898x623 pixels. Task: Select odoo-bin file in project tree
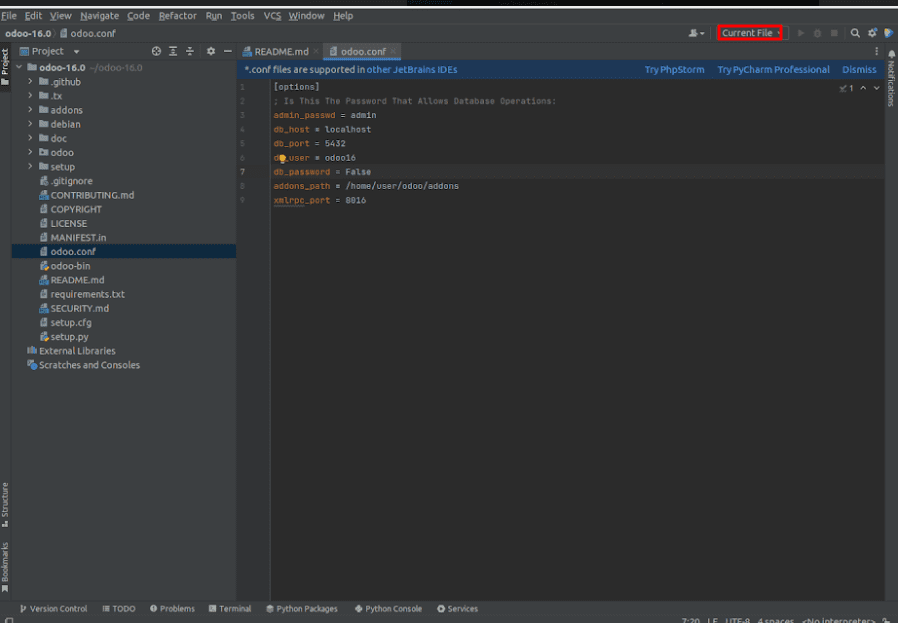click(70, 266)
